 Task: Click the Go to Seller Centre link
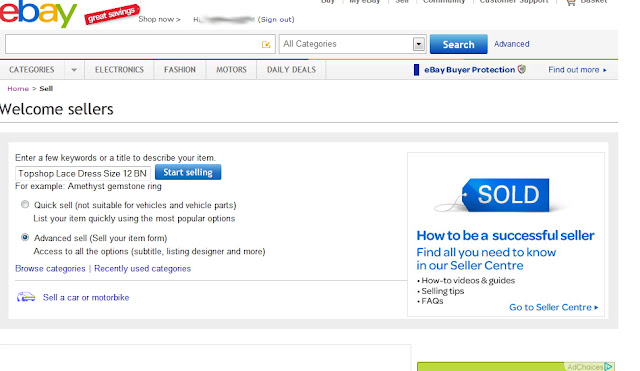[x=554, y=307]
